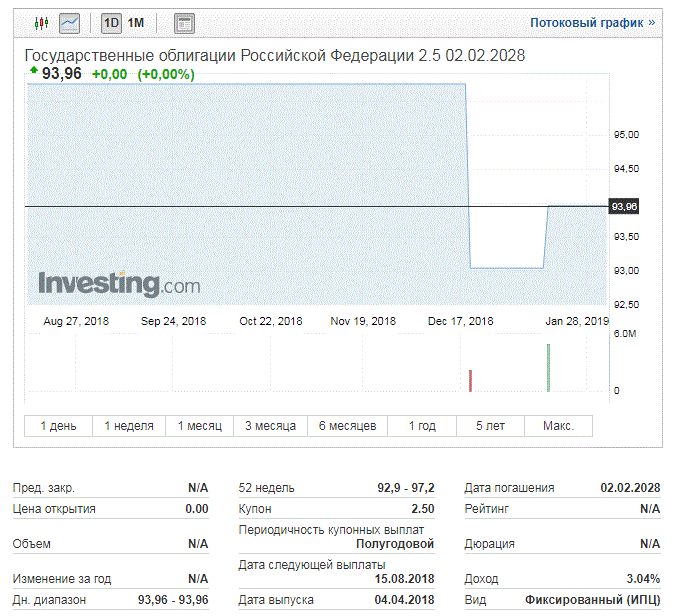Select the area line chart icon
Viewport: 675px width, 616px height.
(70, 22)
